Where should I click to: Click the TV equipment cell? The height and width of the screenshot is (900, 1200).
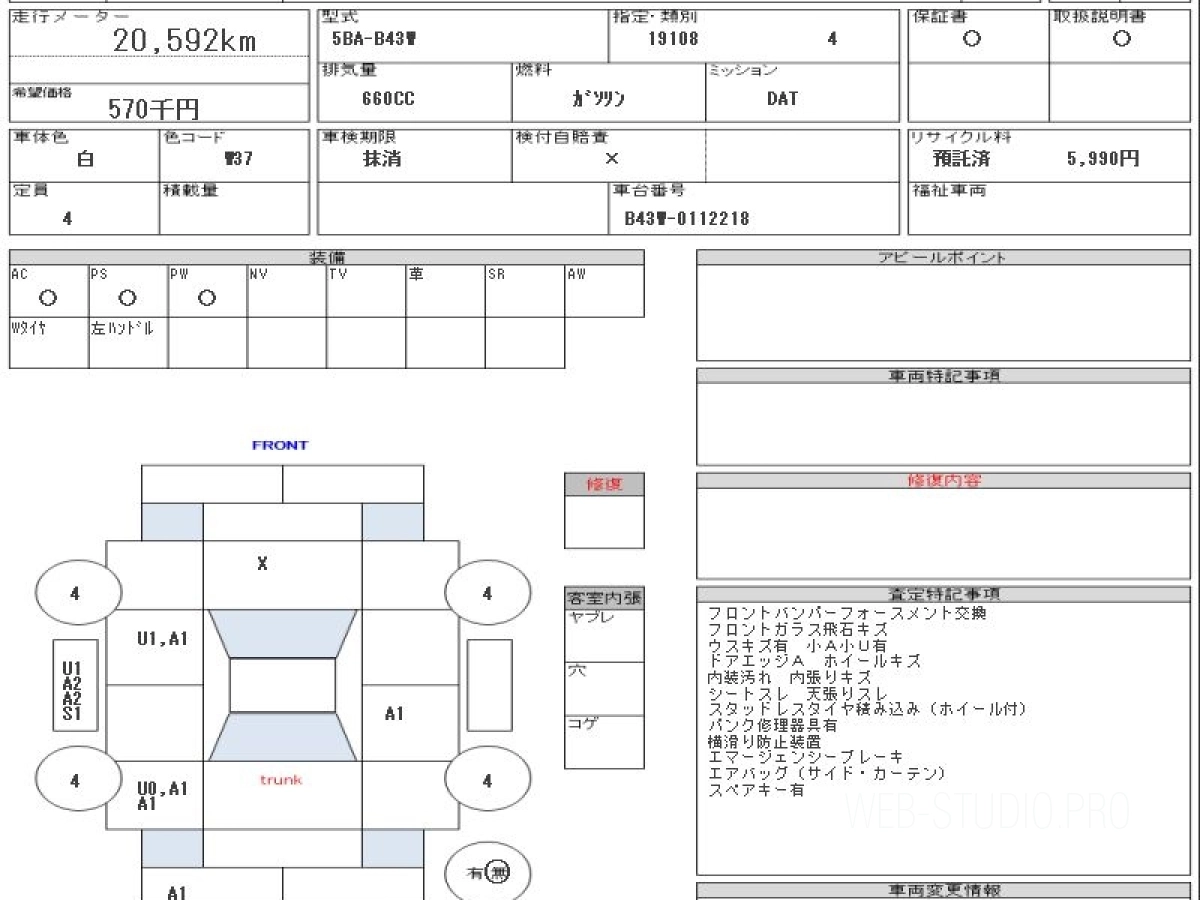coord(366,291)
